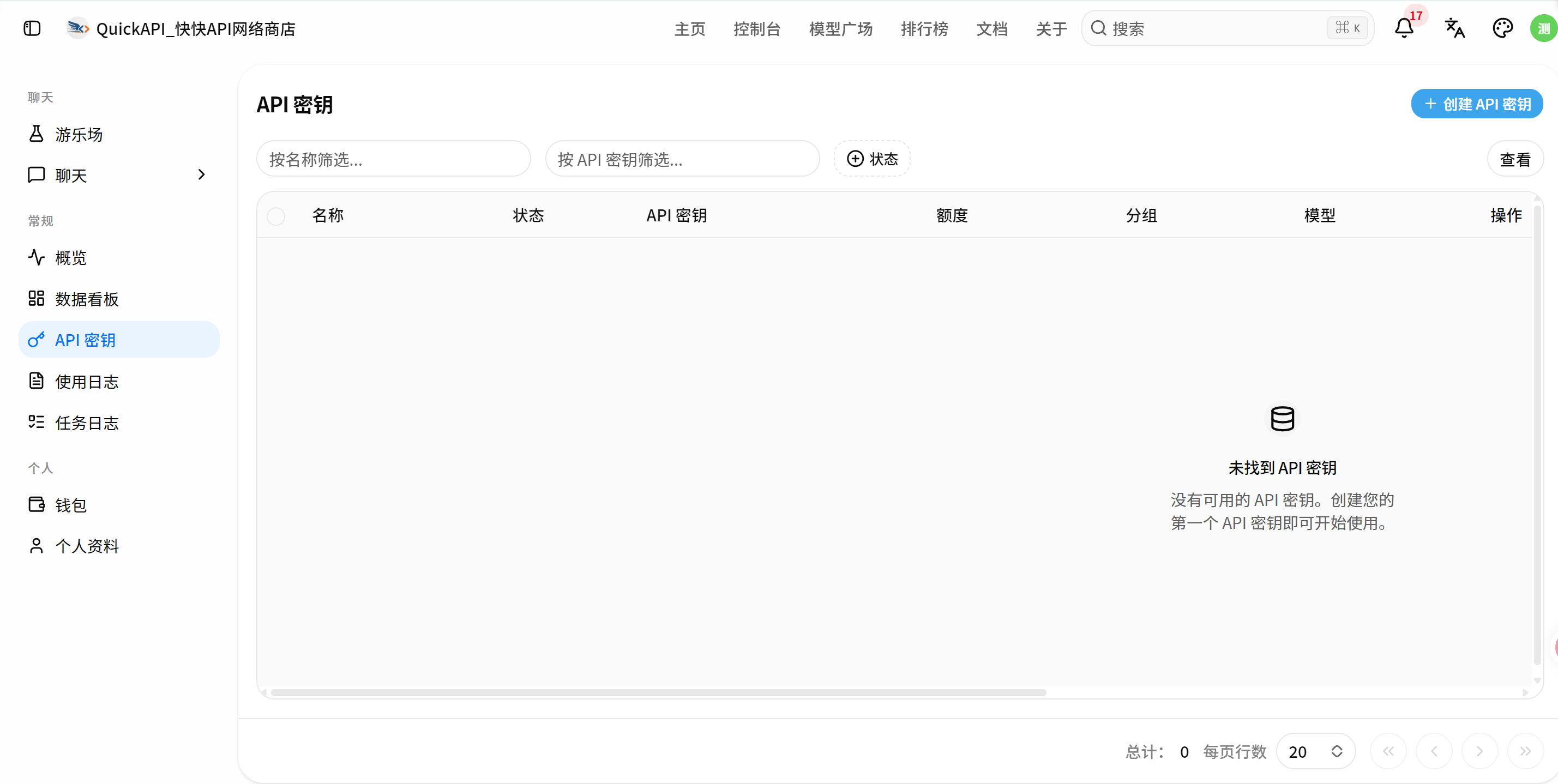Toggle the select-all checkbox in table header
This screenshot has width=1558, height=784.
point(276,216)
